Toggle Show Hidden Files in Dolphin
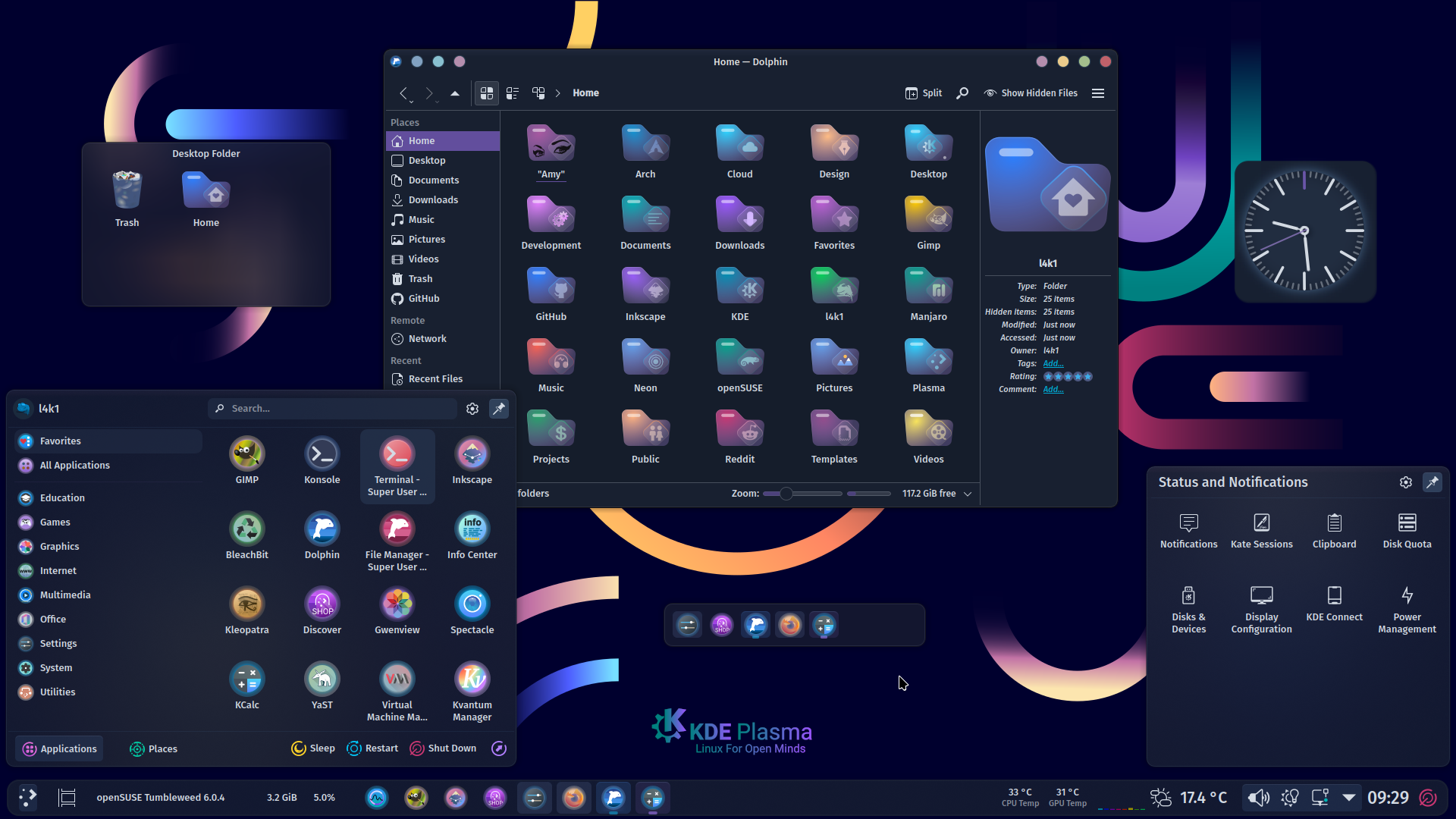This screenshot has height=819, width=1456. (x=1031, y=93)
